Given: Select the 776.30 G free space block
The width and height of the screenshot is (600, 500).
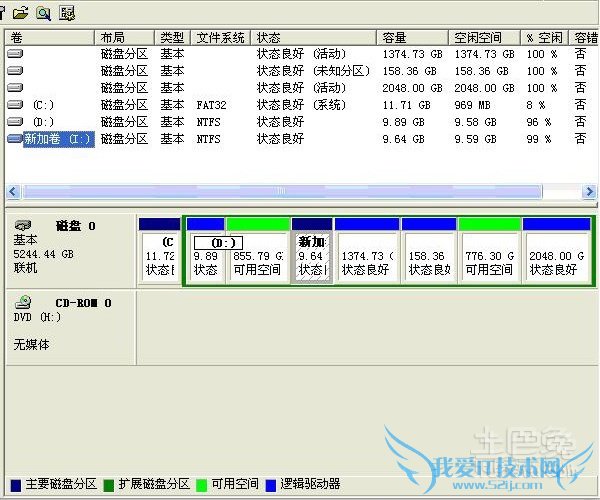Looking at the screenshot, I should [489, 251].
